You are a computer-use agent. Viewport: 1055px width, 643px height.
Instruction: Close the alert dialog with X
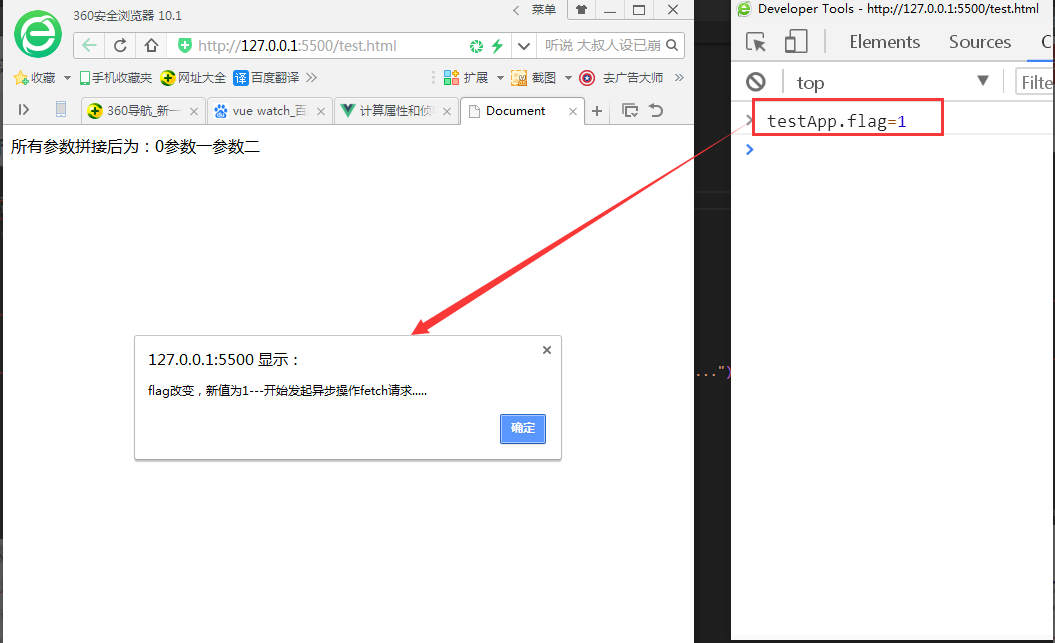tap(547, 350)
